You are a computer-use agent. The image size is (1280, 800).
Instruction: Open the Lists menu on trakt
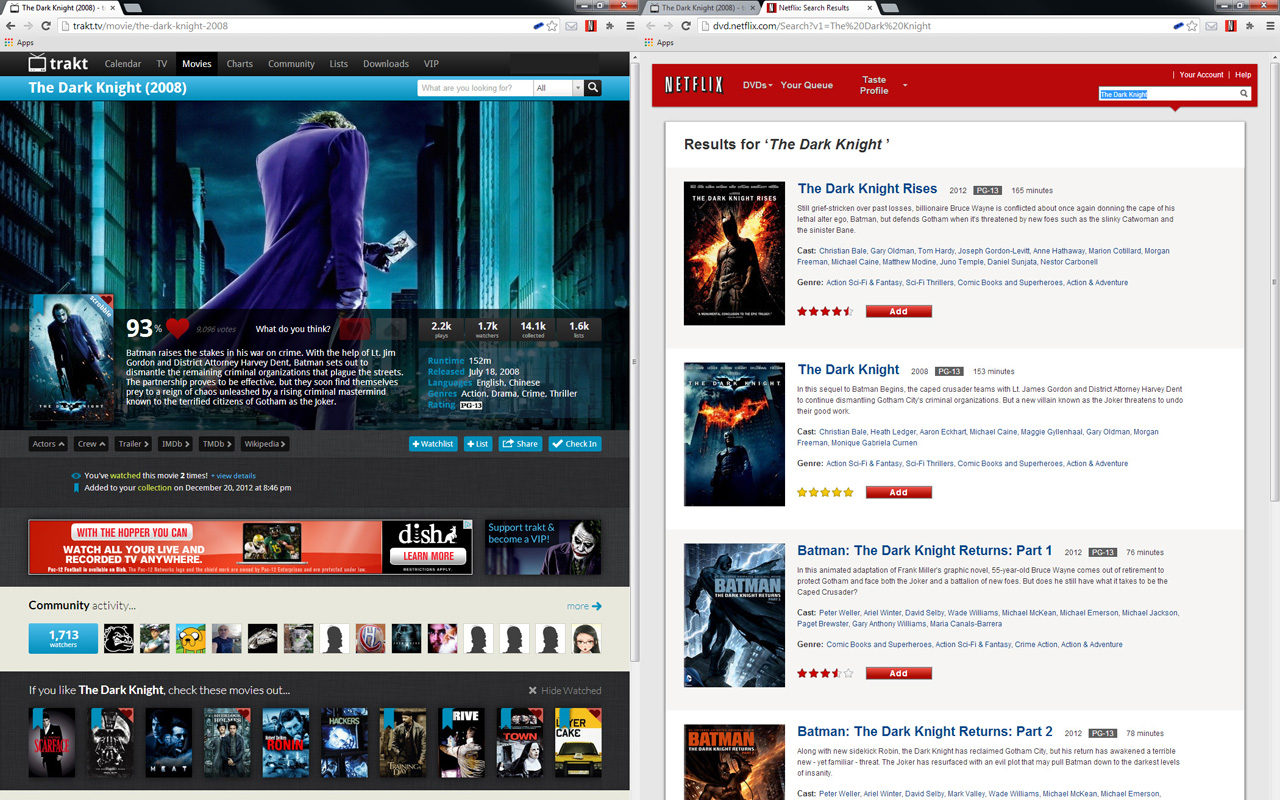point(339,63)
